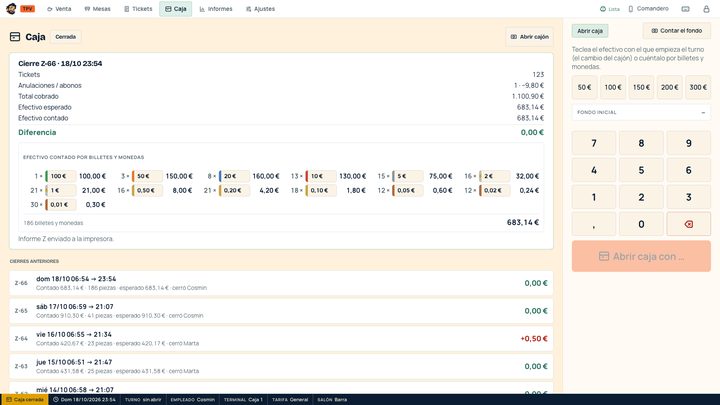720x405 pixels.
Task: Tap keypad digit 9
Action: tap(688, 143)
